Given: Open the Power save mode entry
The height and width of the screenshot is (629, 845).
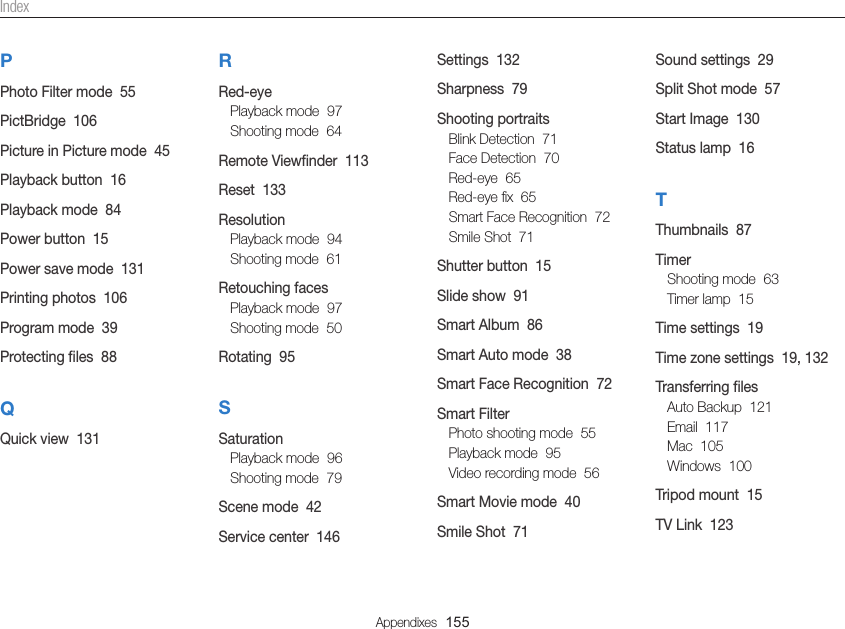Looking at the screenshot, I should click(x=72, y=269).
